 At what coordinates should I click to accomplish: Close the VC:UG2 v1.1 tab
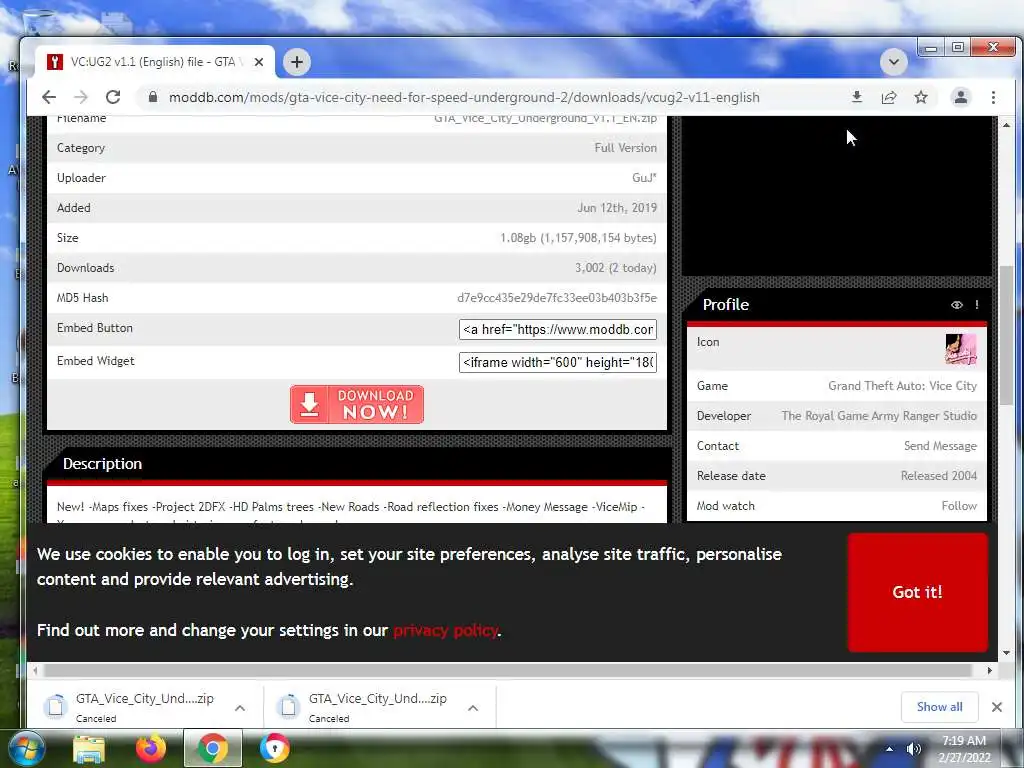pyautogui.click(x=259, y=62)
